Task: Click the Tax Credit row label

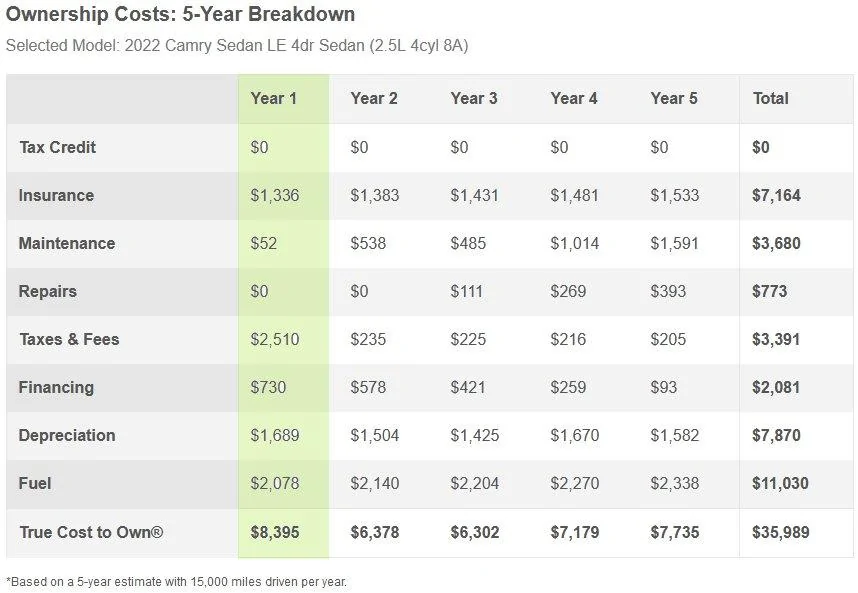Action: tap(58, 147)
